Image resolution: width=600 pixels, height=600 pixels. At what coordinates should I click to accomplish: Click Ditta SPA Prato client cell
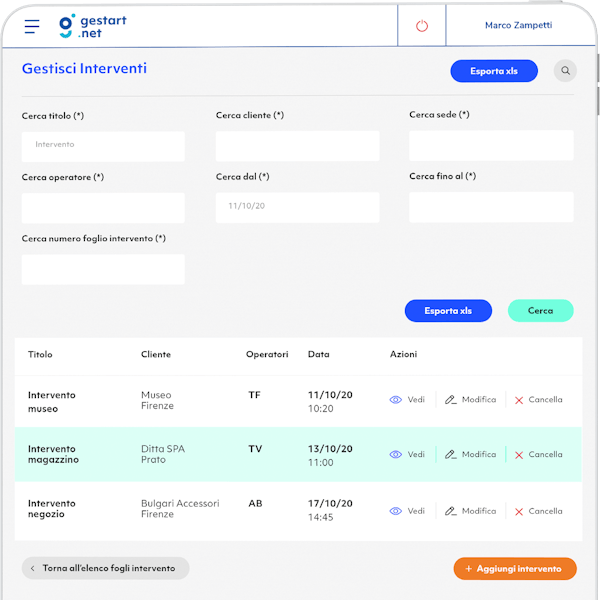[x=163, y=454]
